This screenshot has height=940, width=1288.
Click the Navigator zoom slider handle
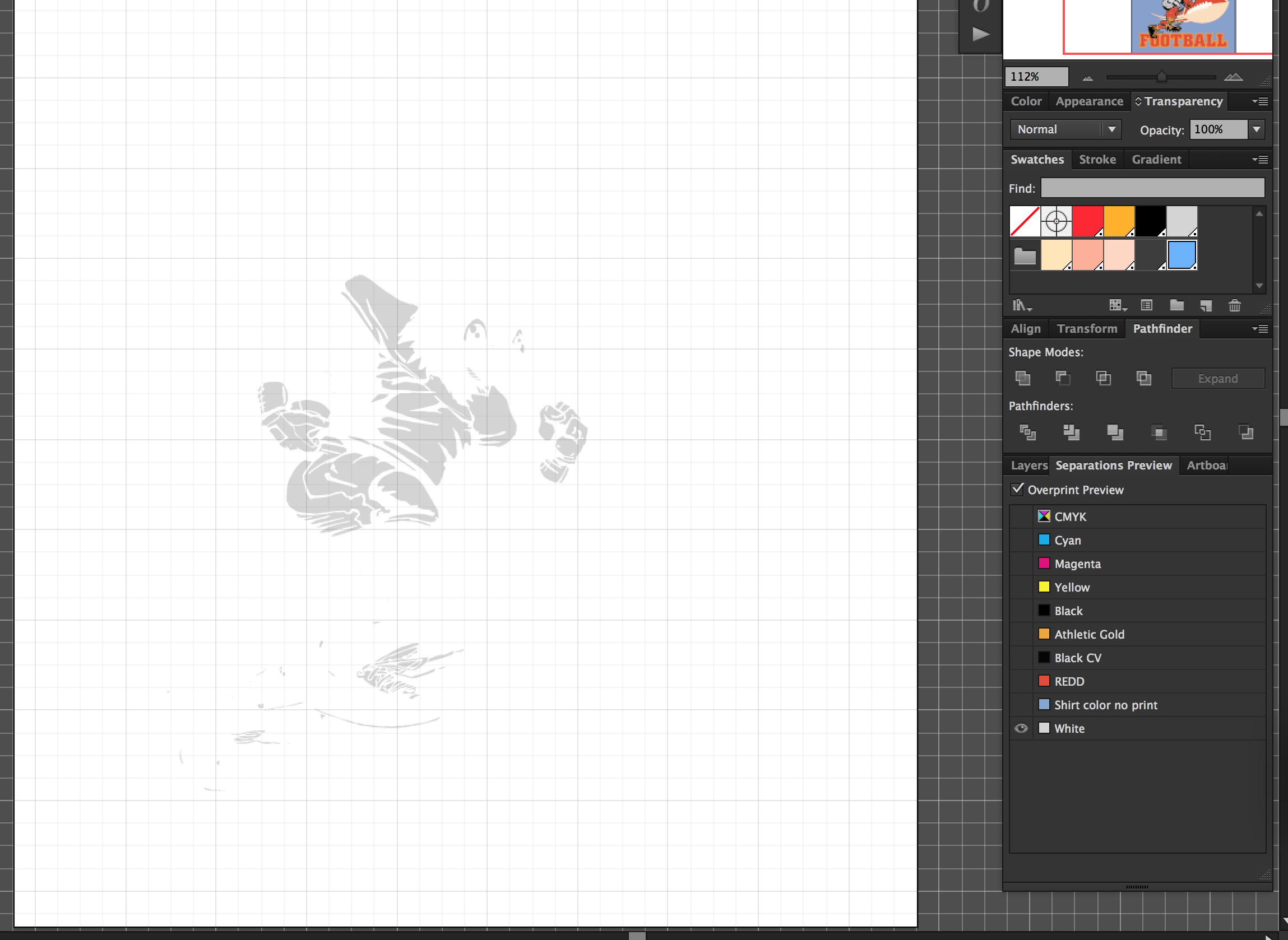pos(1161,76)
